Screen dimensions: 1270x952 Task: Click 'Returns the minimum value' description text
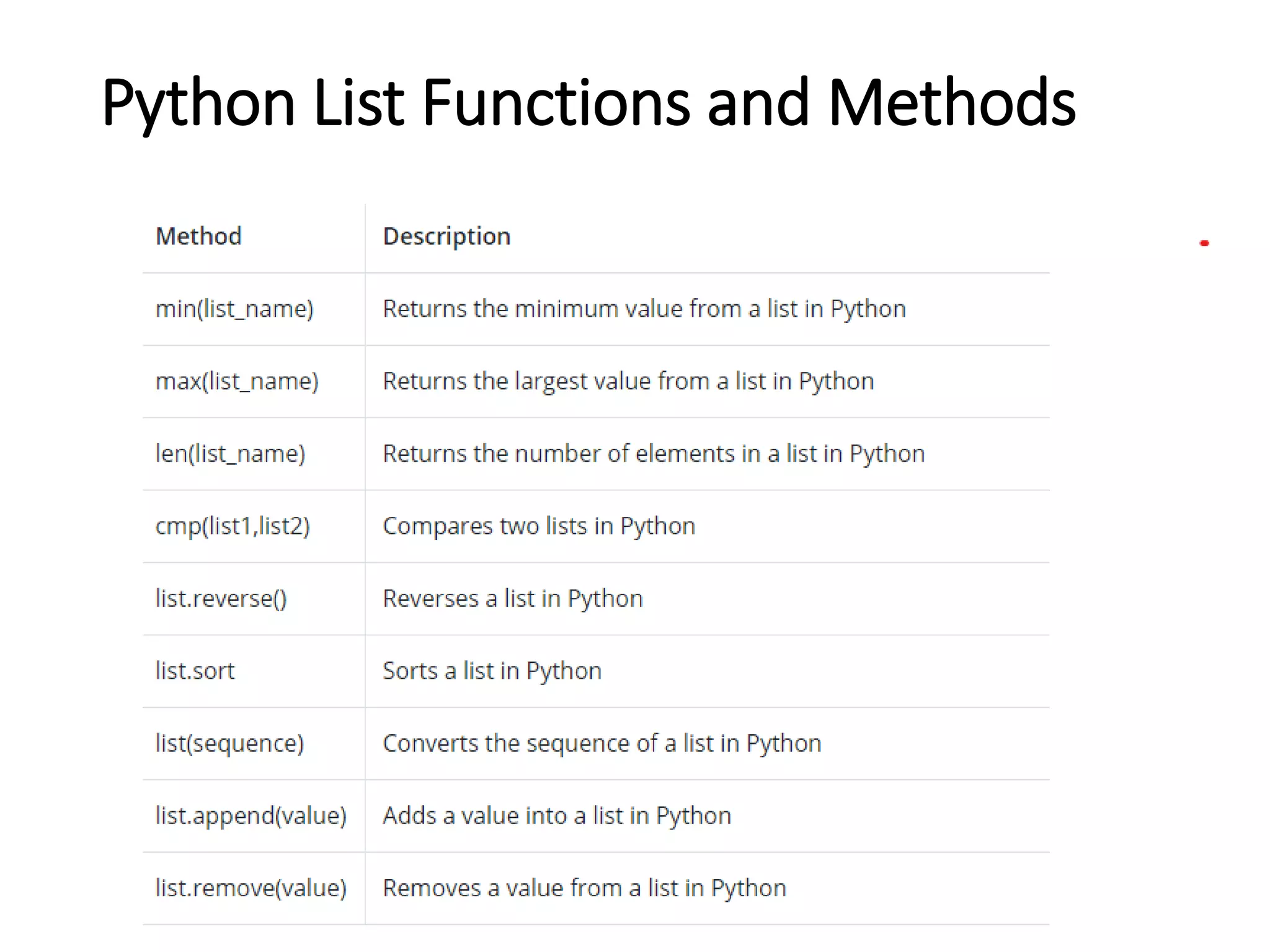click(644, 309)
